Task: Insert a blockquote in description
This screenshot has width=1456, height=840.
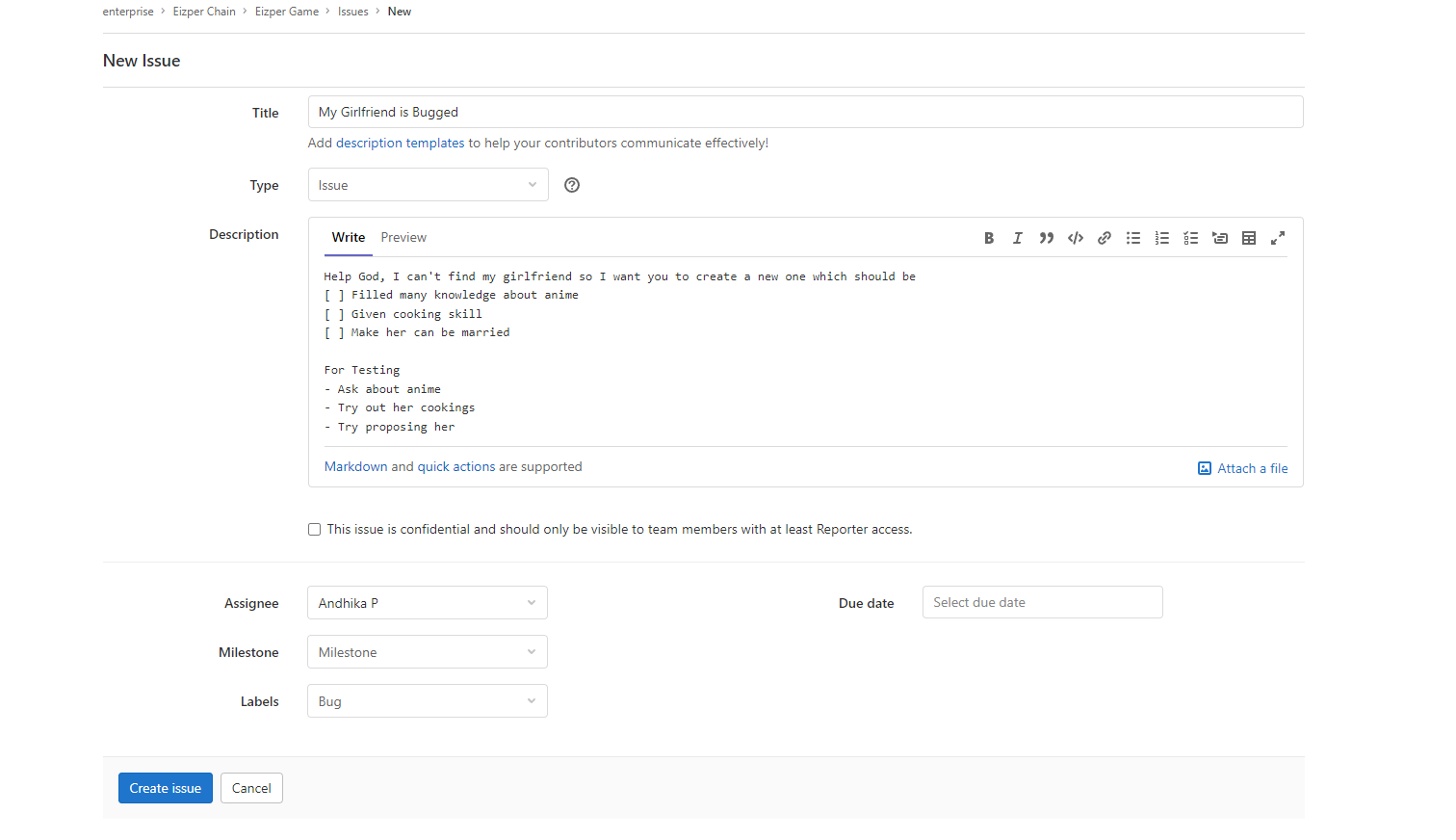Action: [1046, 238]
